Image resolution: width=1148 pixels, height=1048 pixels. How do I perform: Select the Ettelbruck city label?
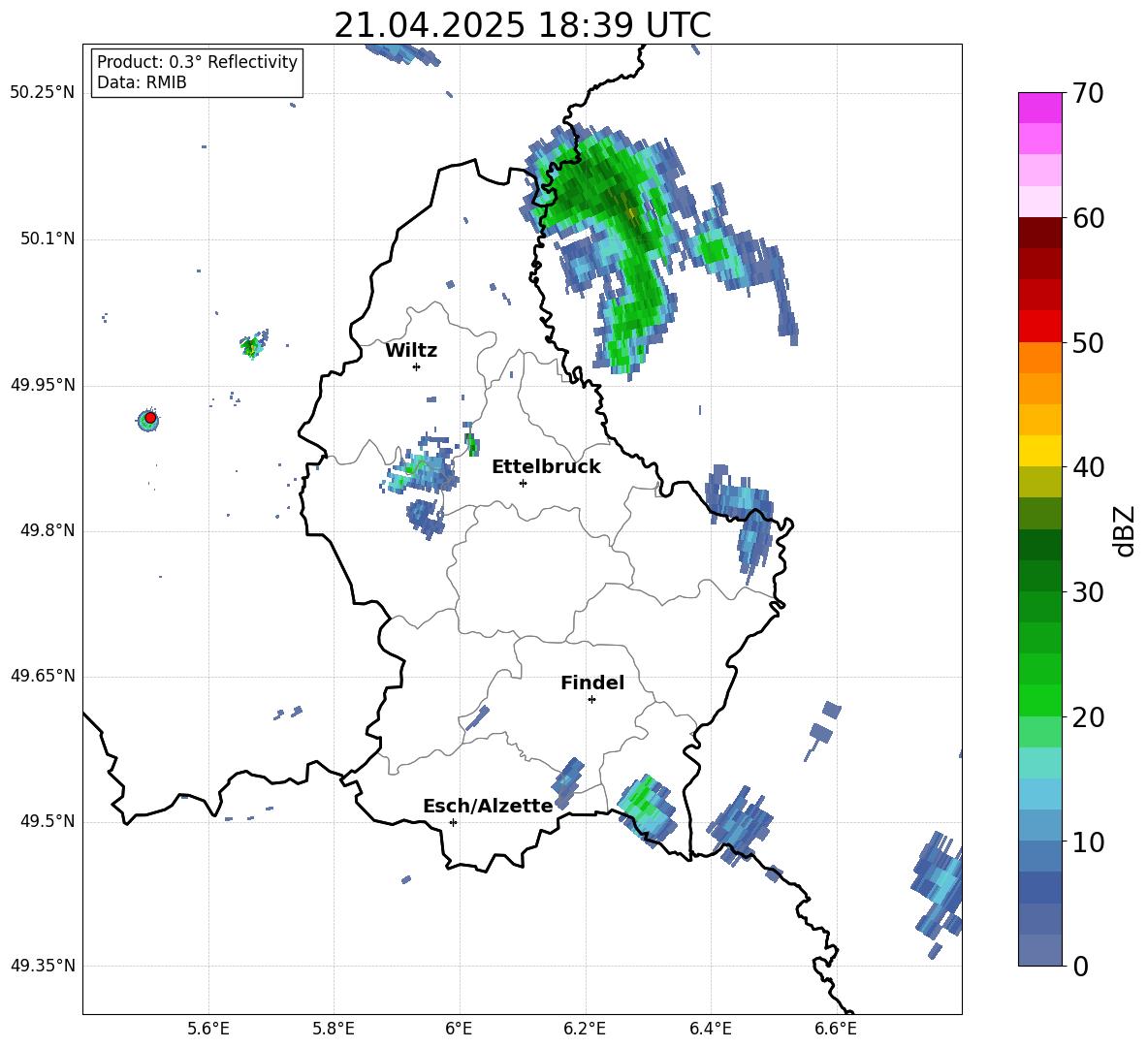[546, 467]
